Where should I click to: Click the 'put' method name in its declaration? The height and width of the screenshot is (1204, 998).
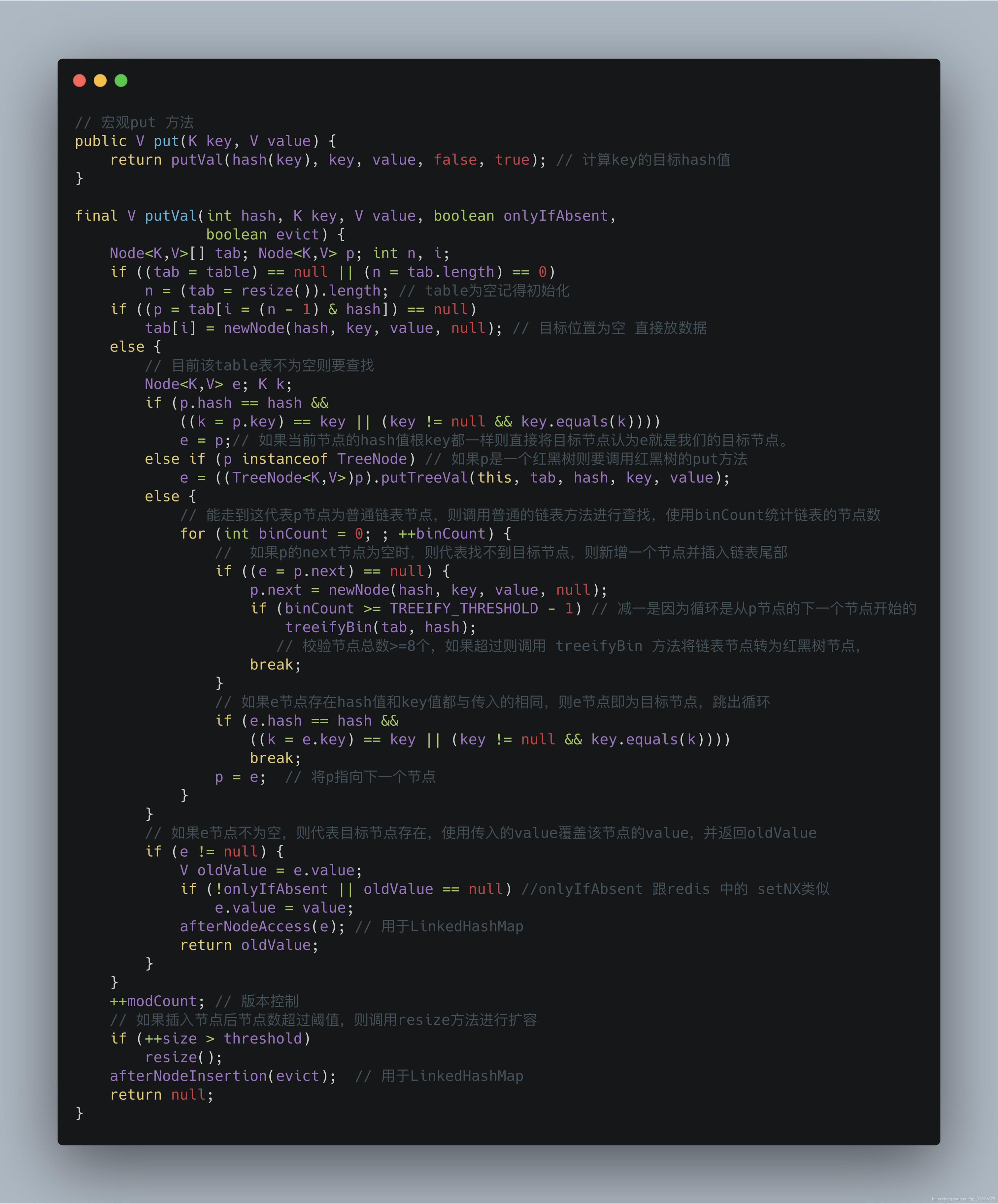pyautogui.click(x=166, y=141)
